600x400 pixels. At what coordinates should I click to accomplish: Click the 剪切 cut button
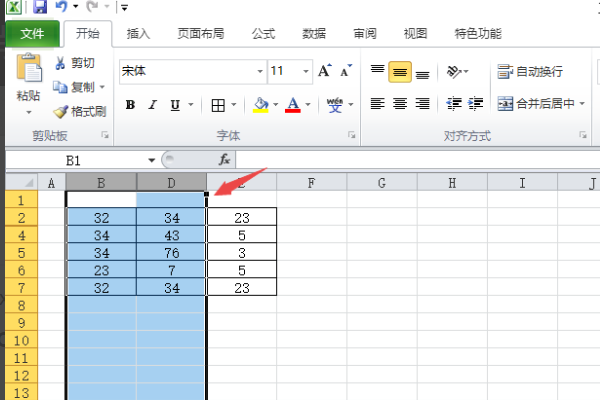(x=75, y=63)
